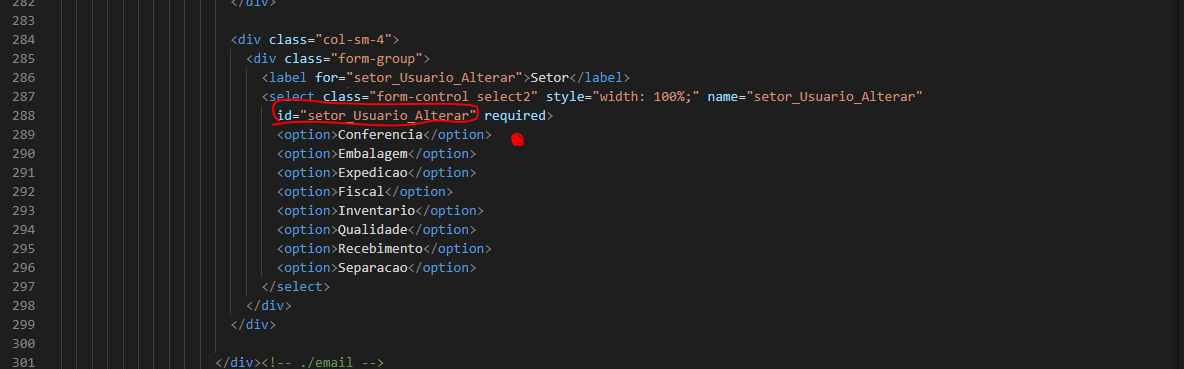Click the Recebimento option text
Viewport: 1184px width, 369px height.
(x=380, y=248)
